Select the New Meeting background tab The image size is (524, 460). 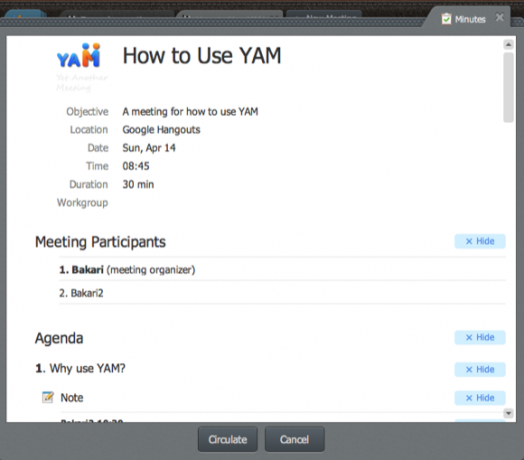tap(323, 15)
